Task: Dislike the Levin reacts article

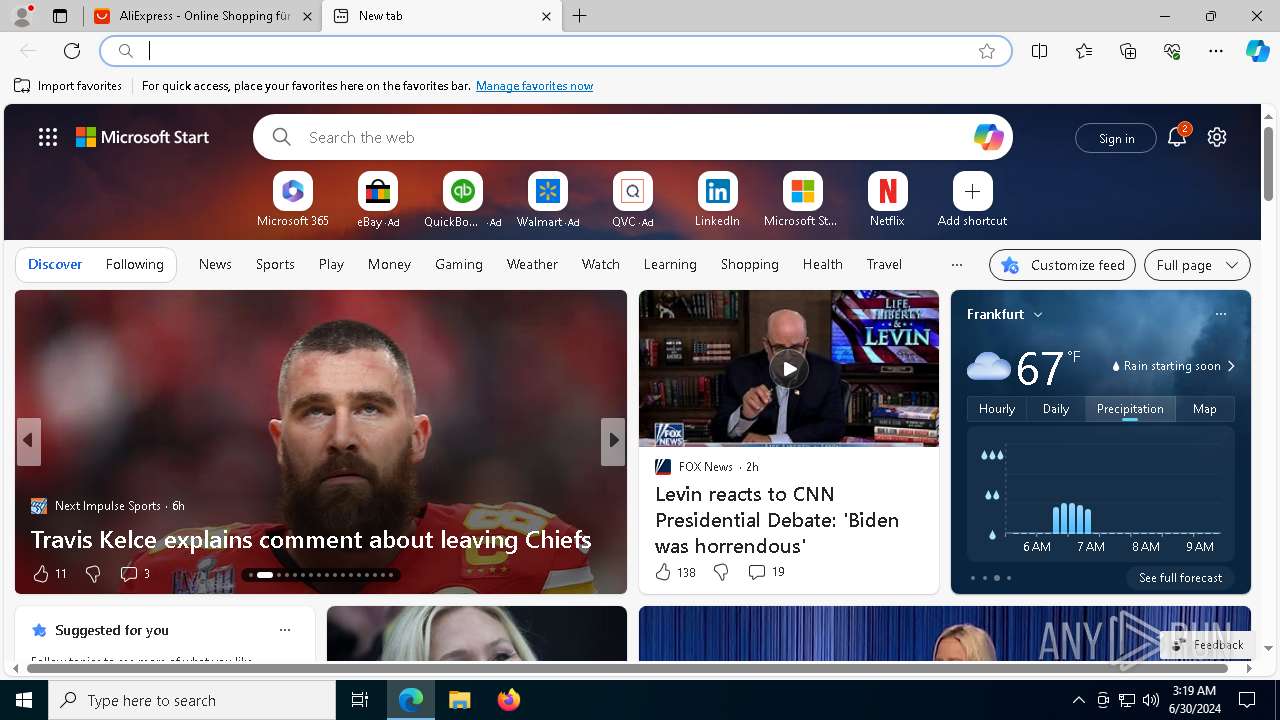Action: coord(720,572)
